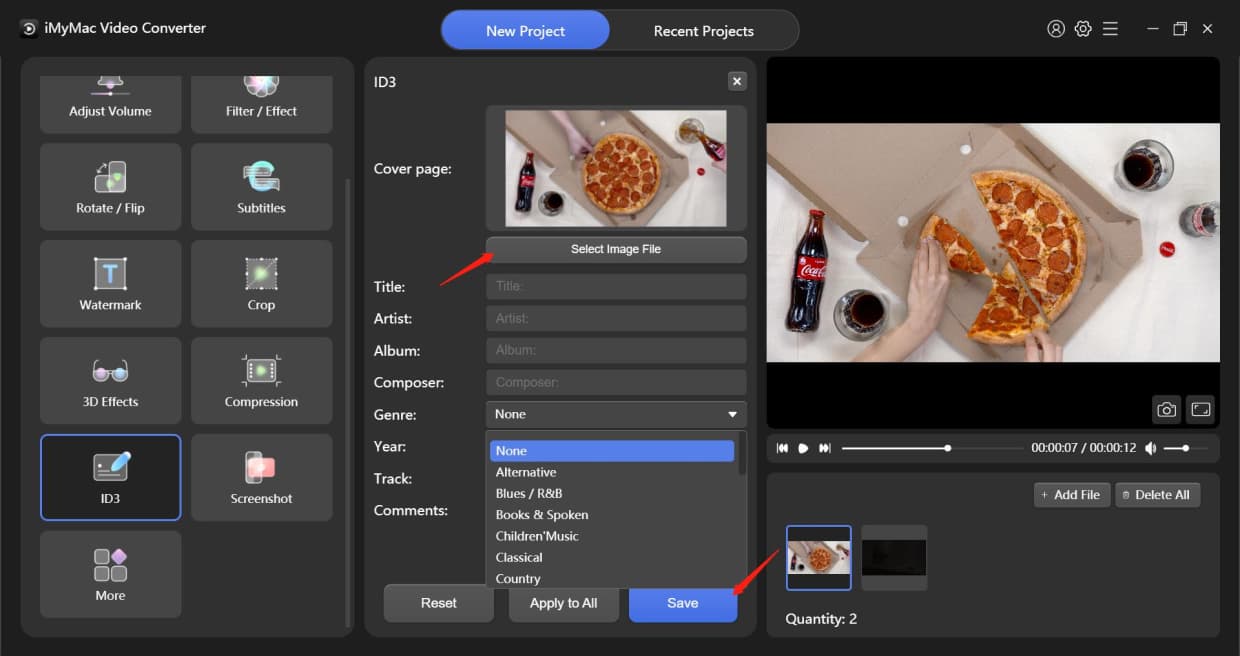Screen dimensions: 1240x656
Task: Choose Alternative genre option
Action: point(612,472)
